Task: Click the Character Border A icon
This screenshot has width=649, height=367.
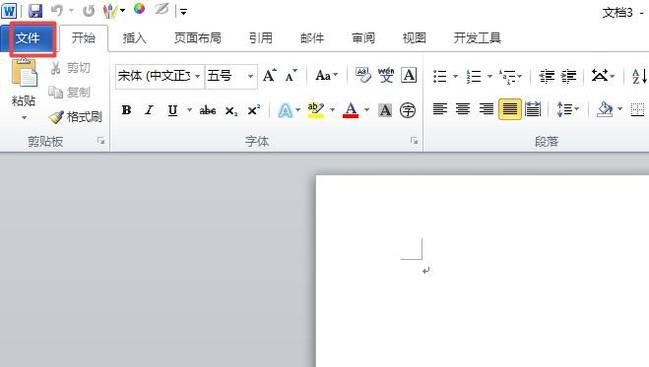Action: [x=409, y=75]
